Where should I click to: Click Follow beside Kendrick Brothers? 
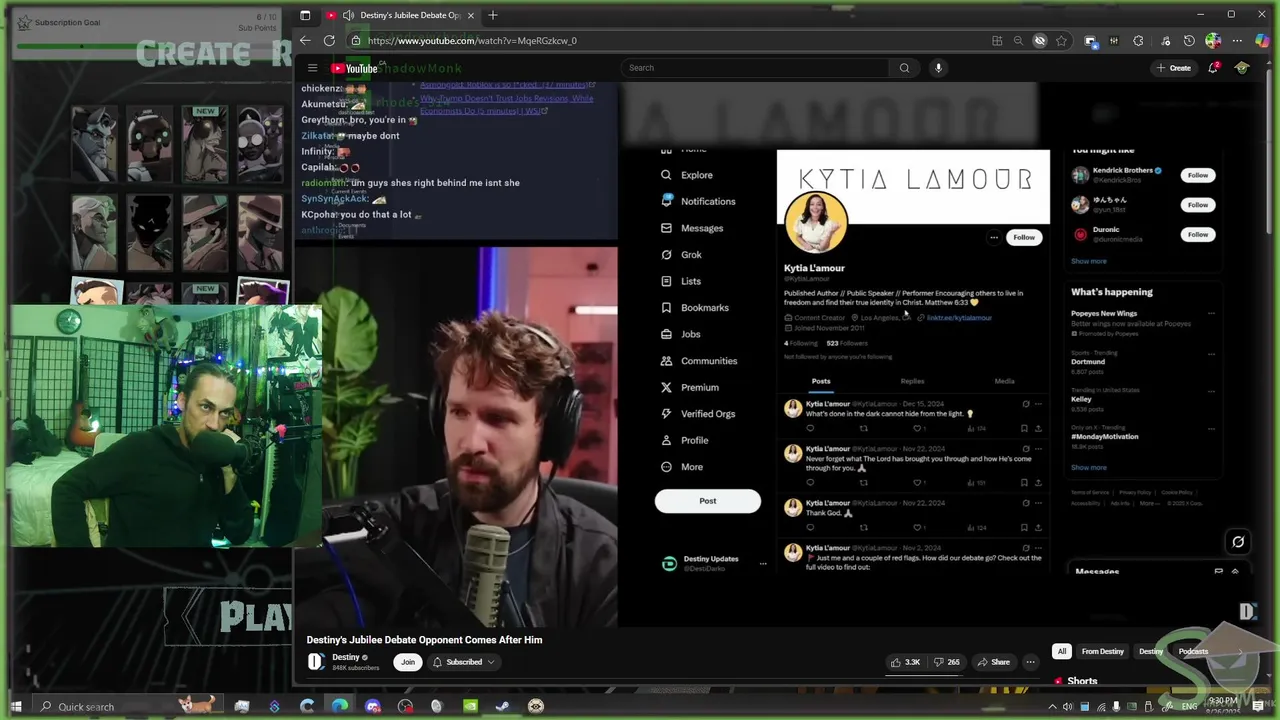click(1198, 175)
